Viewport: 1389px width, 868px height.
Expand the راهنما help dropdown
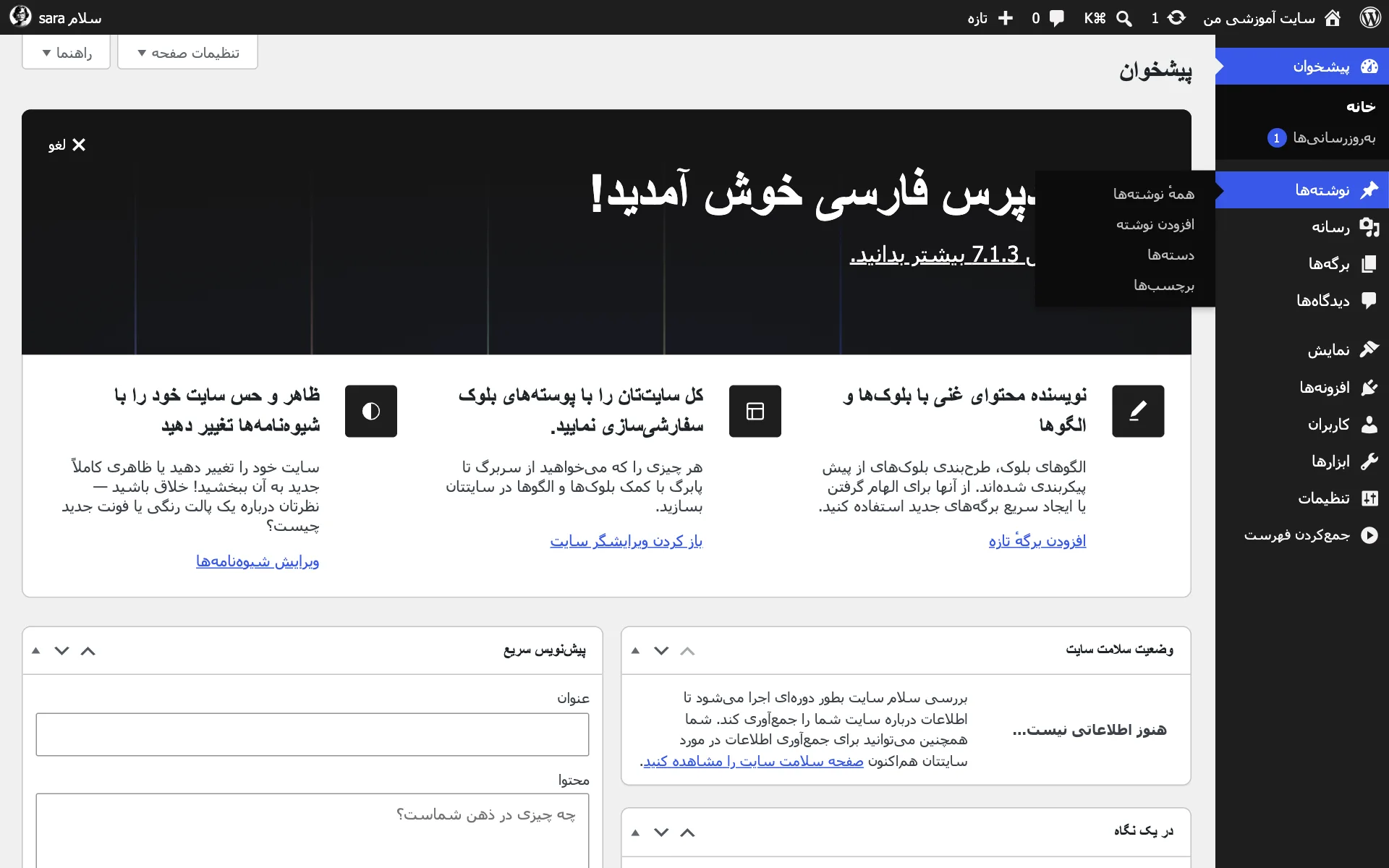click(67, 53)
